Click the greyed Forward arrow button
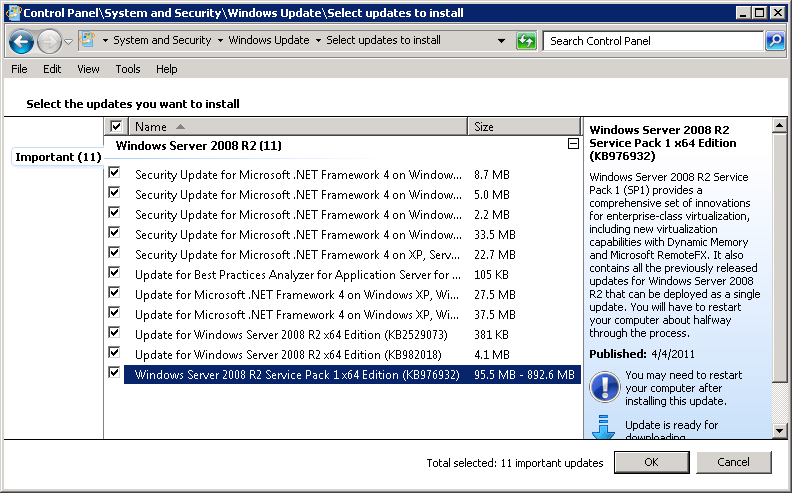Screen dimensions: 792x493 [50, 41]
